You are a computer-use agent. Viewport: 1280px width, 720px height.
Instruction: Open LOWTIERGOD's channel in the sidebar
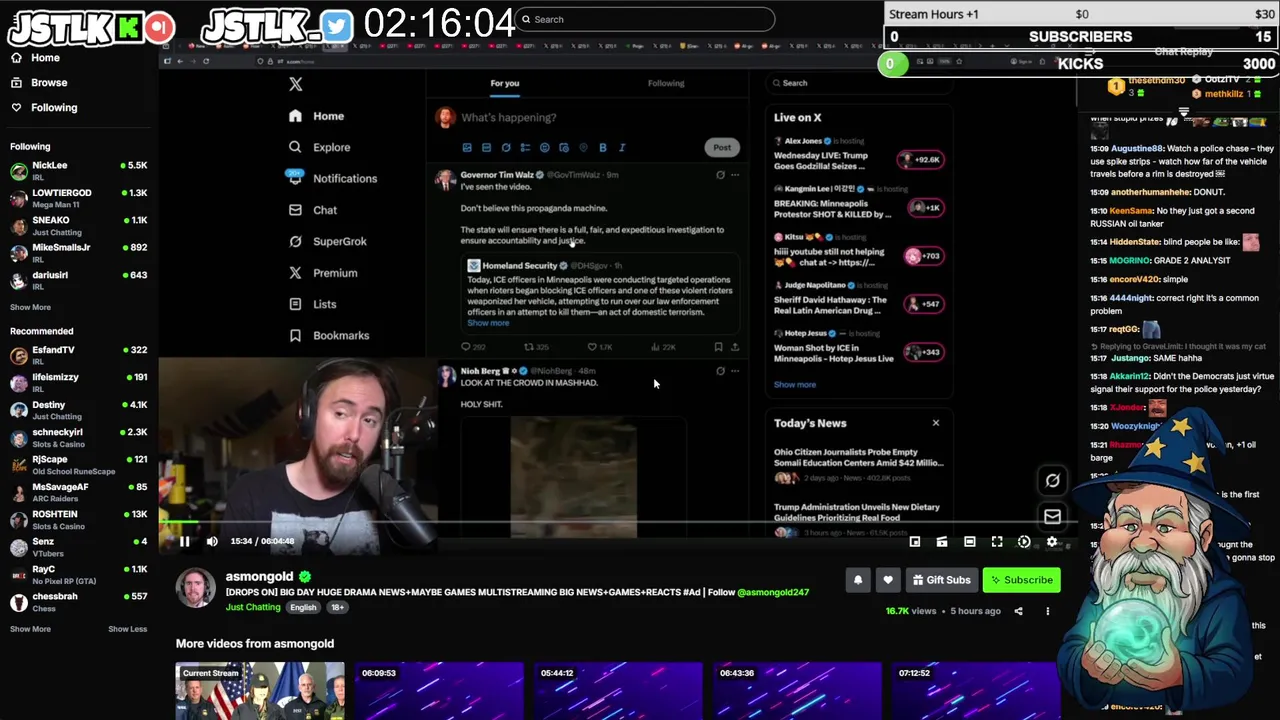click(x=78, y=198)
